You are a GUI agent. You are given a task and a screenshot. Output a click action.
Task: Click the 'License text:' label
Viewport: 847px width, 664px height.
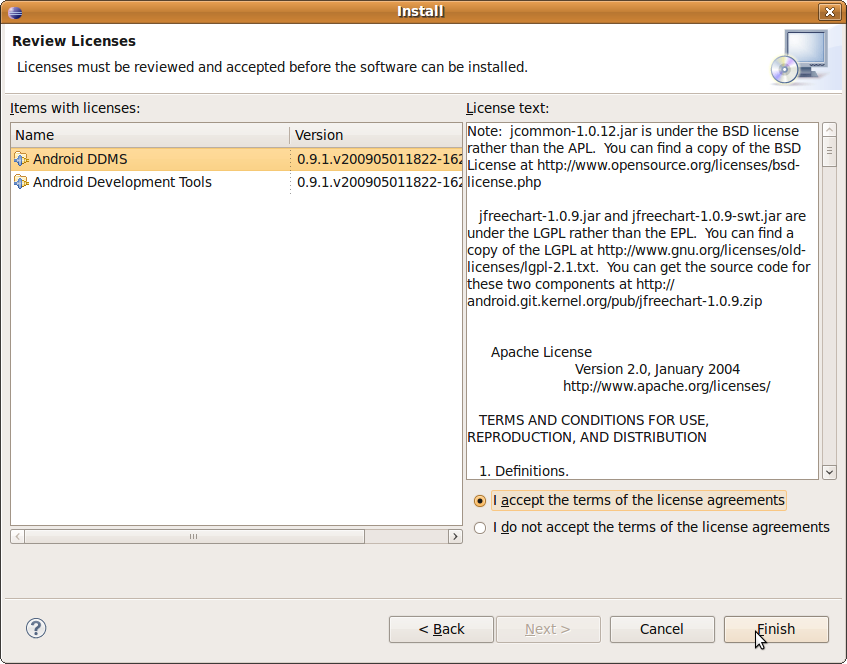[508, 108]
